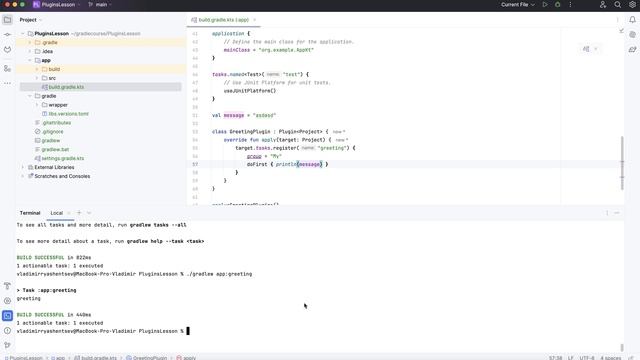
Task: Expand External Libraries node
Action: click(x=23, y=167)
